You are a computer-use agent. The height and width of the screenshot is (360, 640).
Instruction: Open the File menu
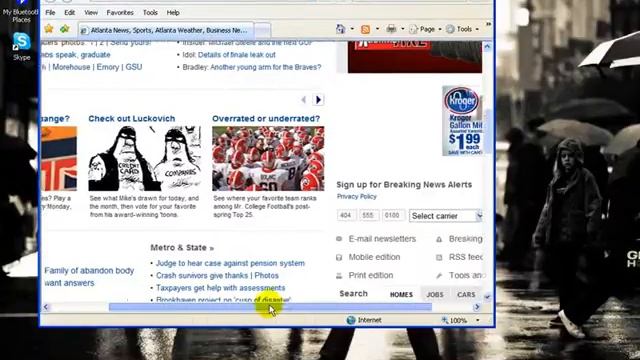(50, 13)
